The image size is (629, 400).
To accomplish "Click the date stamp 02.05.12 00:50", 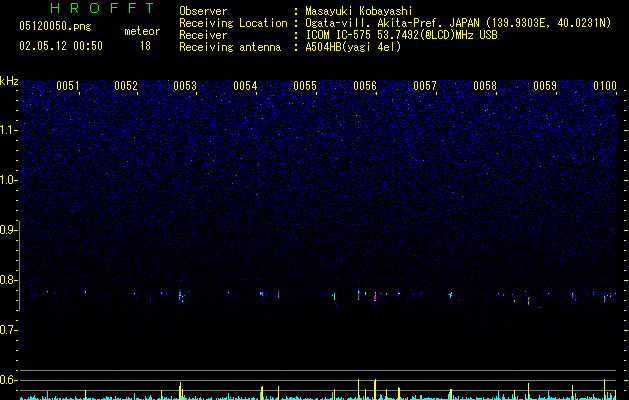I will pos(61,46).
